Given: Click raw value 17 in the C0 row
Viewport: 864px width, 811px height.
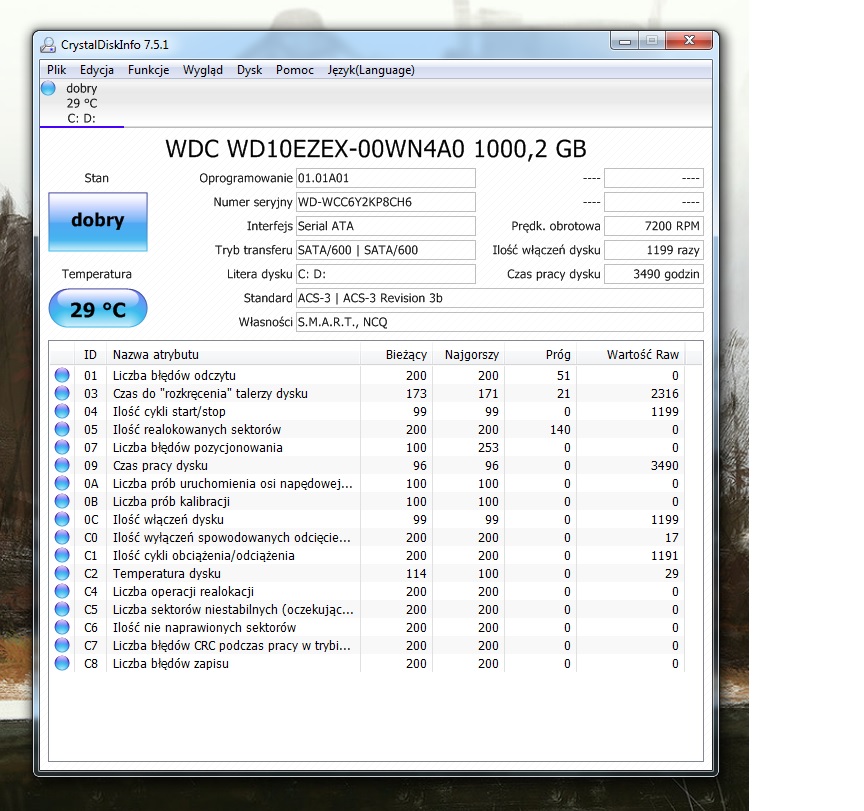Looking at the screenshot, I should tap(672, 538).
